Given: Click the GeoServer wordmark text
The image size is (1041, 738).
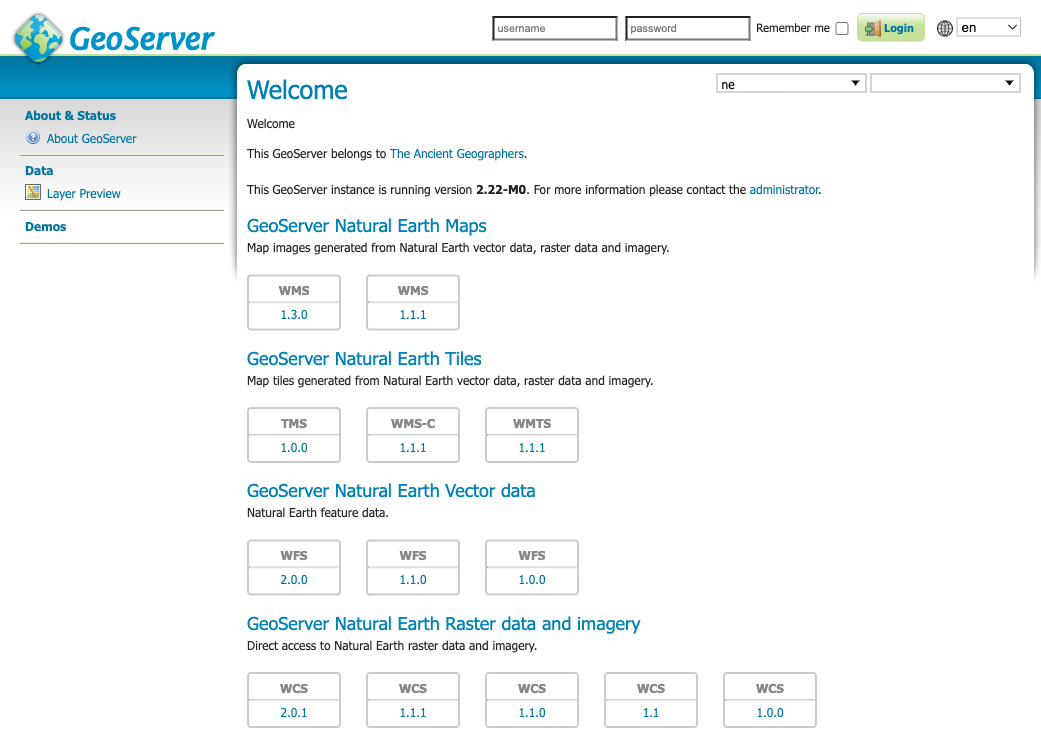Looking at the screenshot, I should (142, 39).
